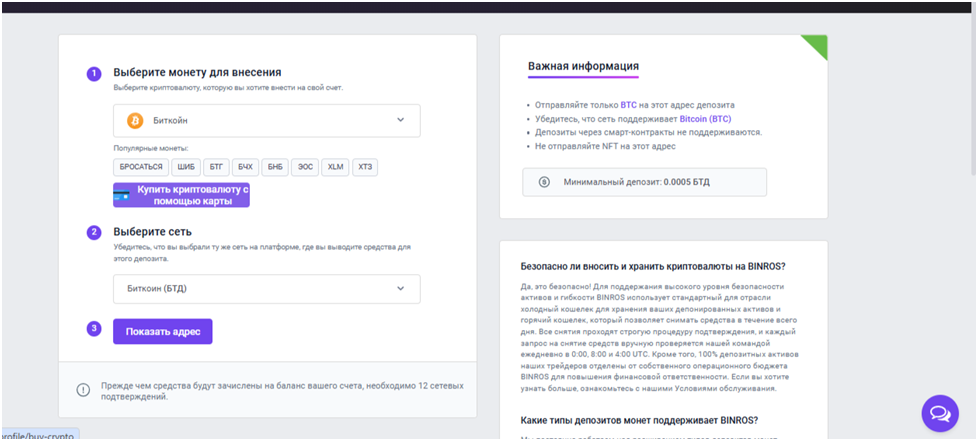Click the coin icon next to minimum deposit
978x441 pixels.
(x=544, y=182)
